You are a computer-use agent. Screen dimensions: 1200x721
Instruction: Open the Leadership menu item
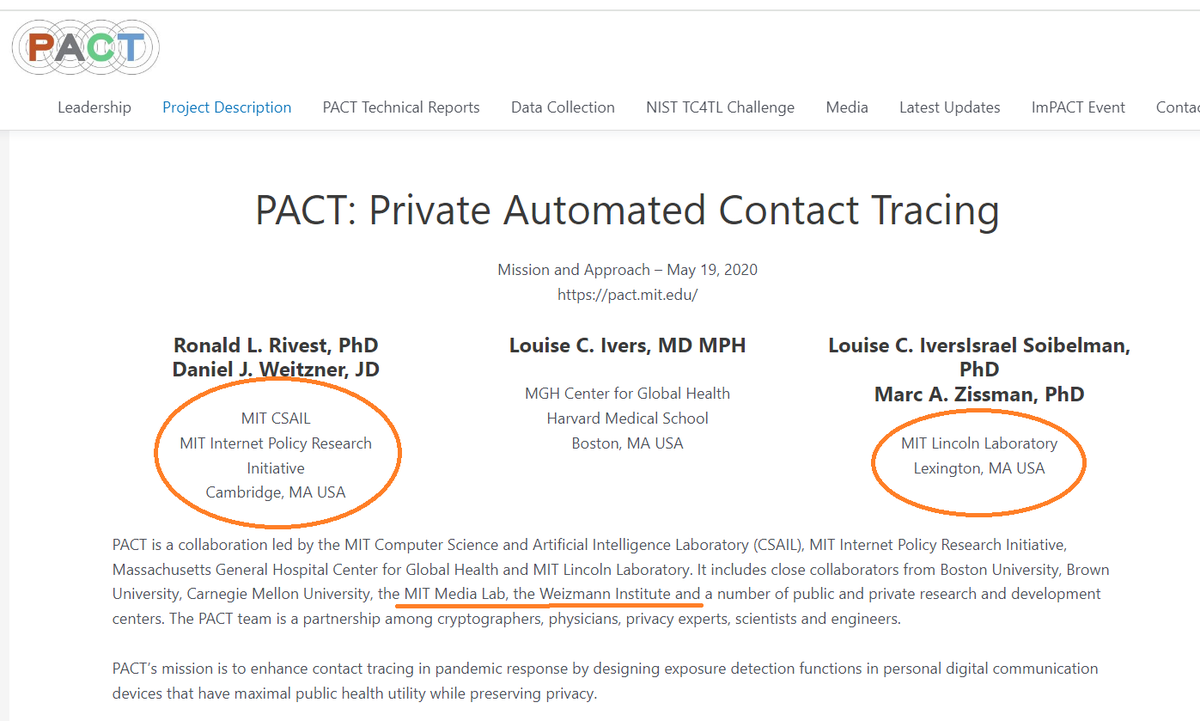pos(94,107)
